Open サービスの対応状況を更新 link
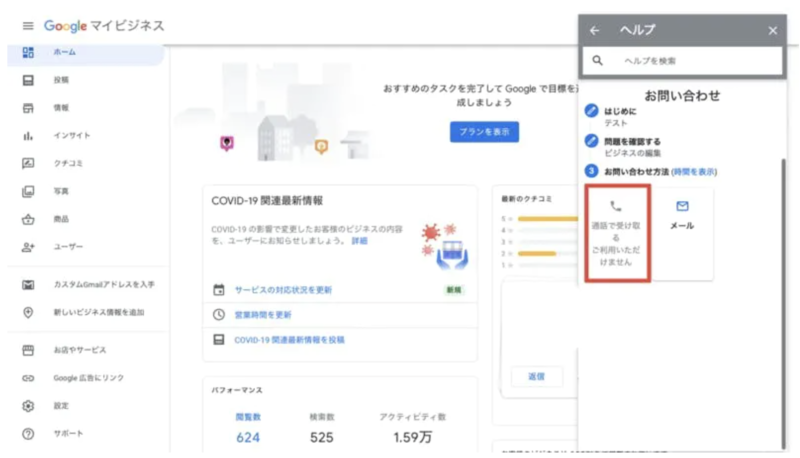Image resolution: width=800 pixels, height=458 pixels. [x=283, y=290]
